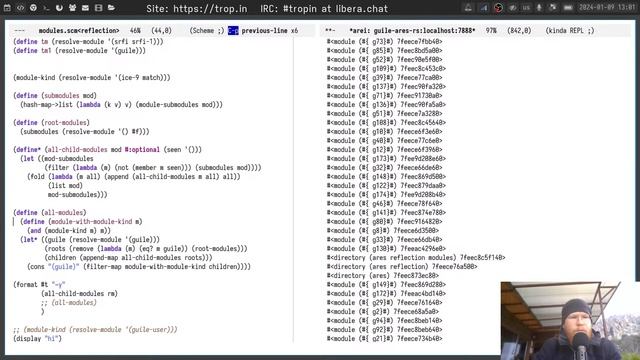Click the code brackets workspace icon
This screenshot has width=640, height=360.
(20, 8)
